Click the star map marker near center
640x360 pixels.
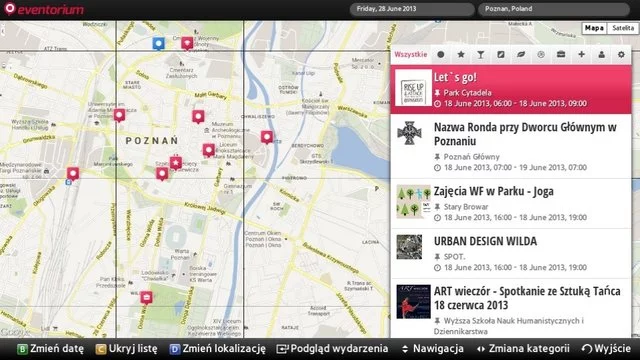point(176,163)
